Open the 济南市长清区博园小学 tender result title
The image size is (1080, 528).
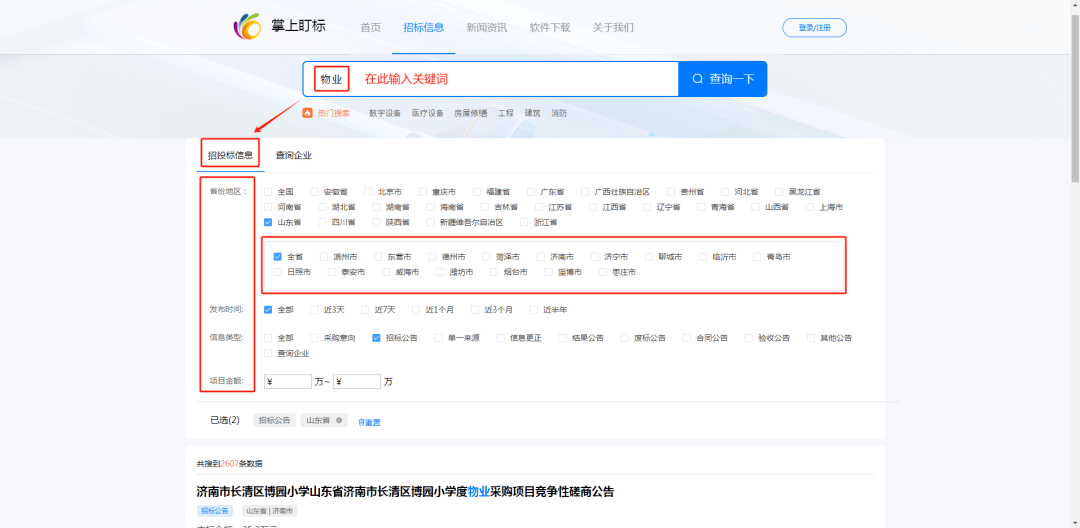point(405,492)
